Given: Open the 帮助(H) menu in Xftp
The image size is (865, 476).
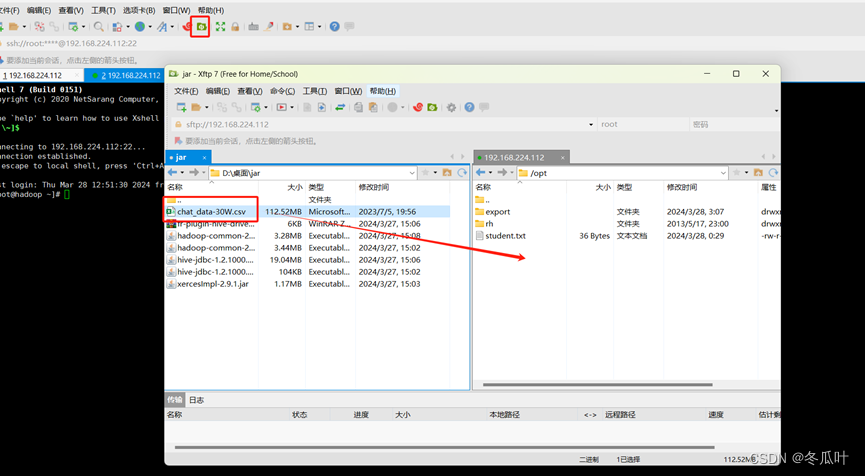Looking at the screenshot, I should click(x=383, y=91).
